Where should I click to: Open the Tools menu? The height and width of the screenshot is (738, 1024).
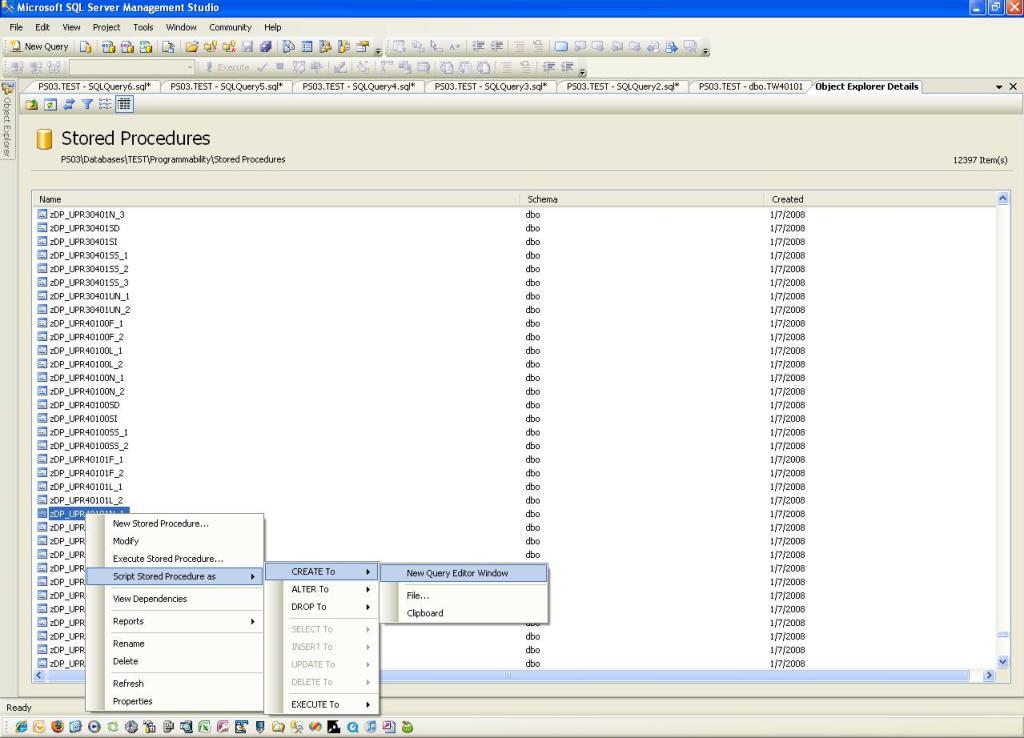(x=143, y=27)
